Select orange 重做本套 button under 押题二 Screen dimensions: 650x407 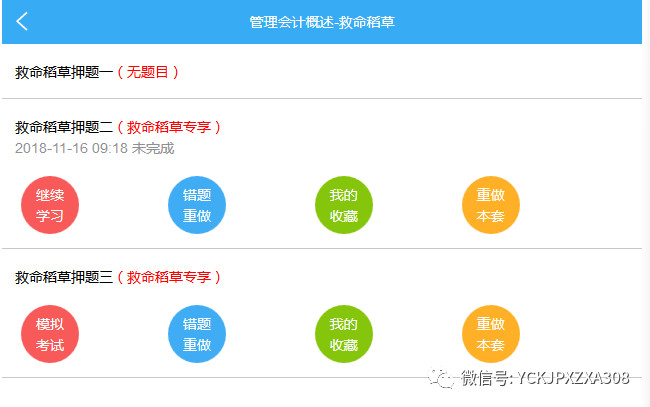(x=491, y=205)
